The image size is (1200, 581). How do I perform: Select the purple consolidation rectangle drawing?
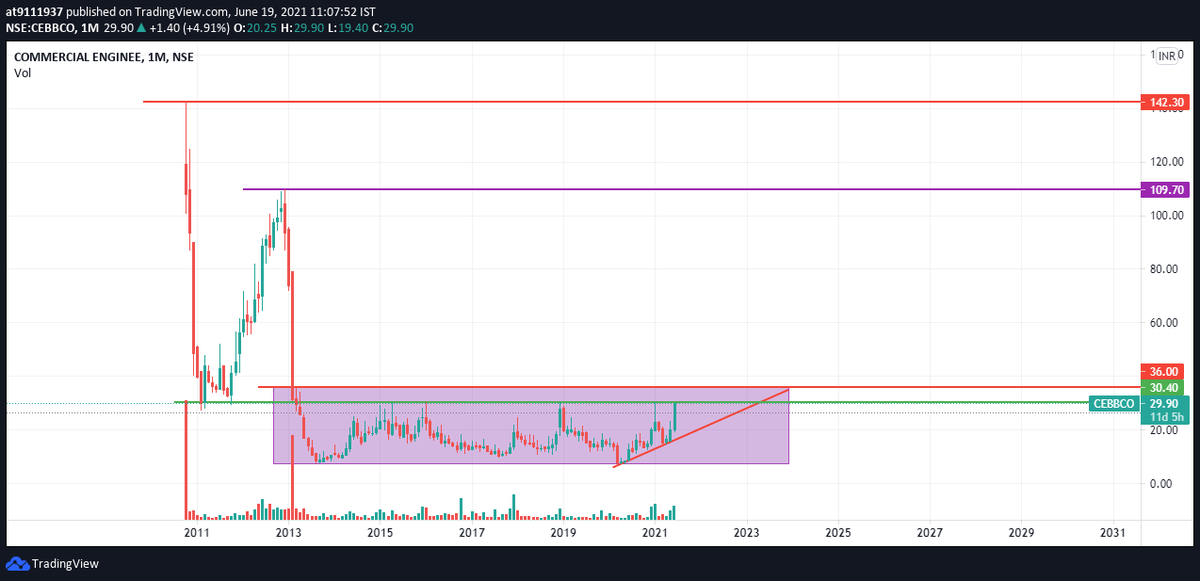click(x=531, y=425)
